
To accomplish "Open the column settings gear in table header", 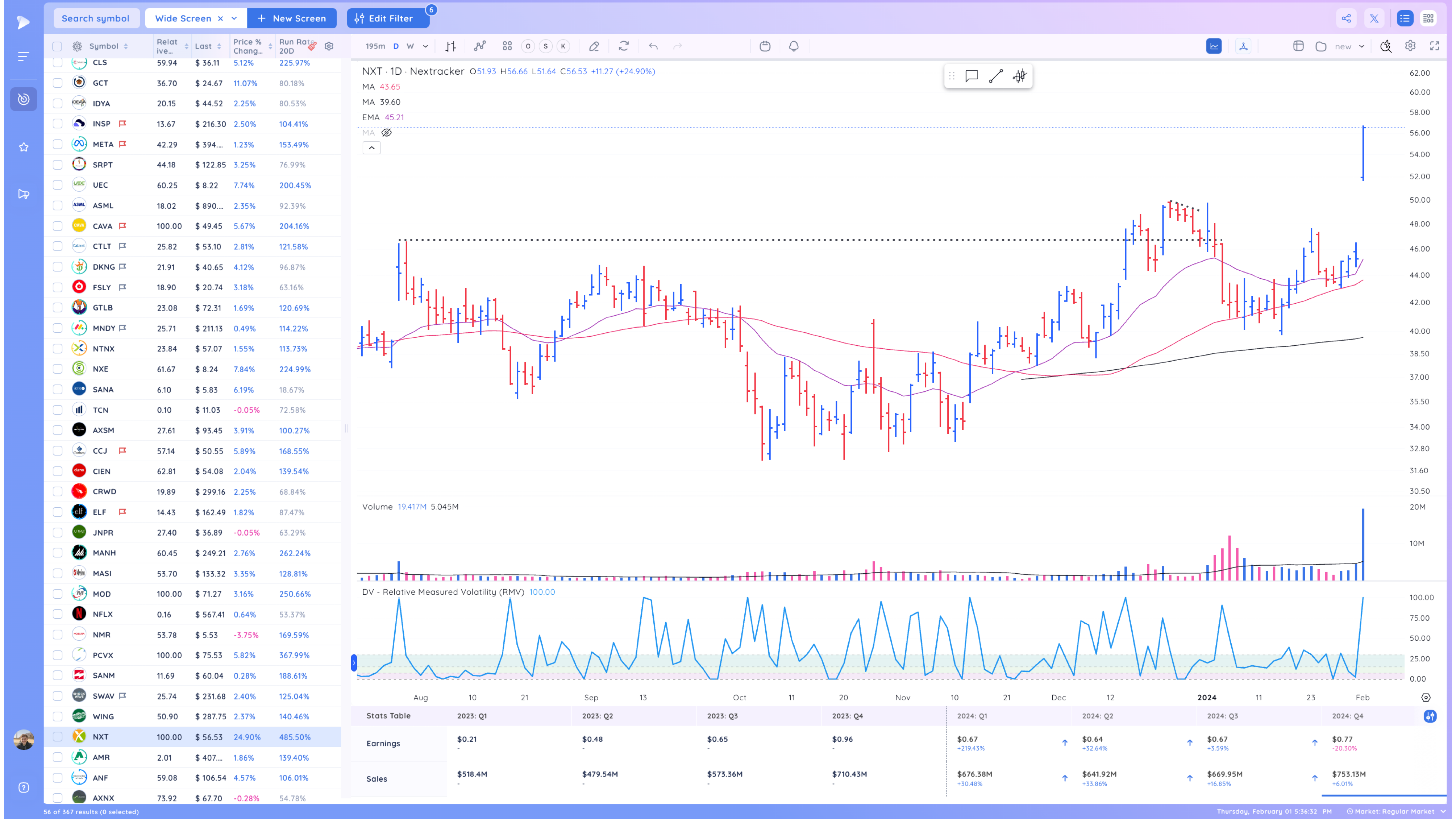I will click(329, 46).
